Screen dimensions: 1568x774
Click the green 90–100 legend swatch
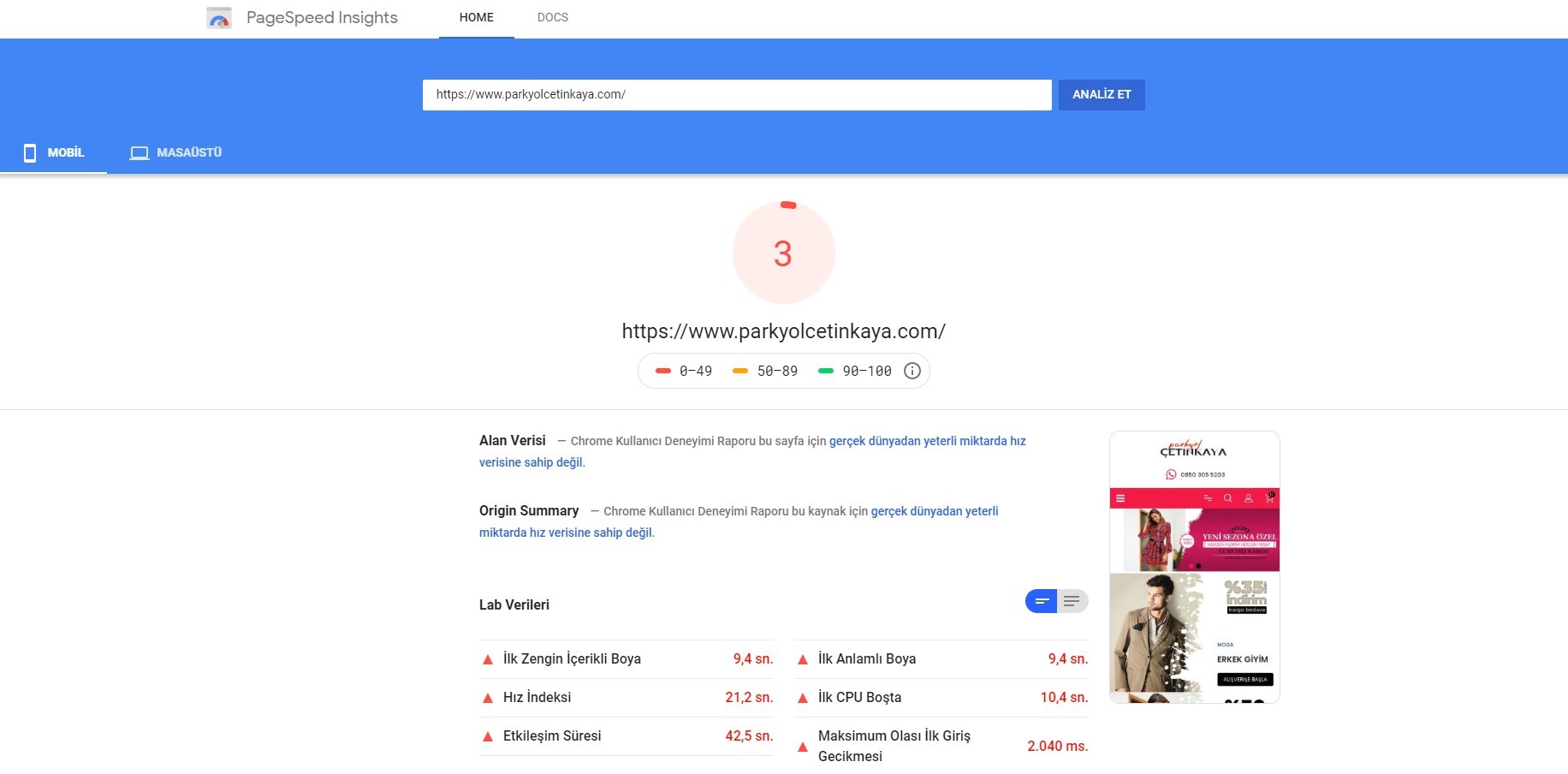click(826, 371)
